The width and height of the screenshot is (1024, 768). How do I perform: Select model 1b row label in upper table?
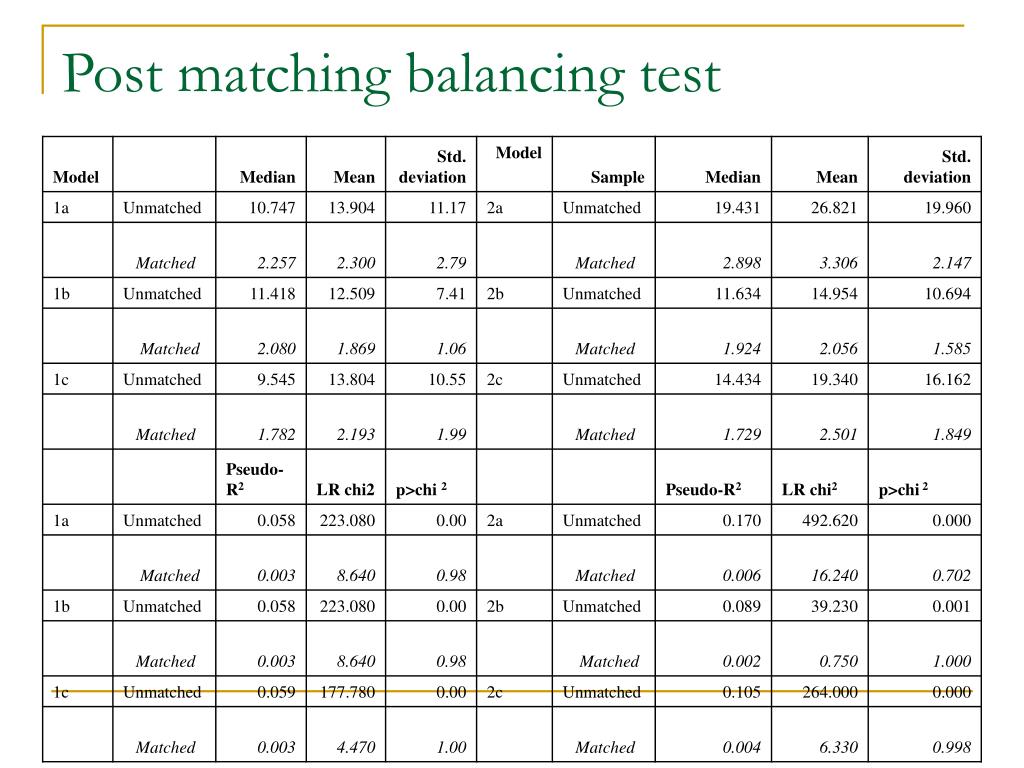point(61,294)
